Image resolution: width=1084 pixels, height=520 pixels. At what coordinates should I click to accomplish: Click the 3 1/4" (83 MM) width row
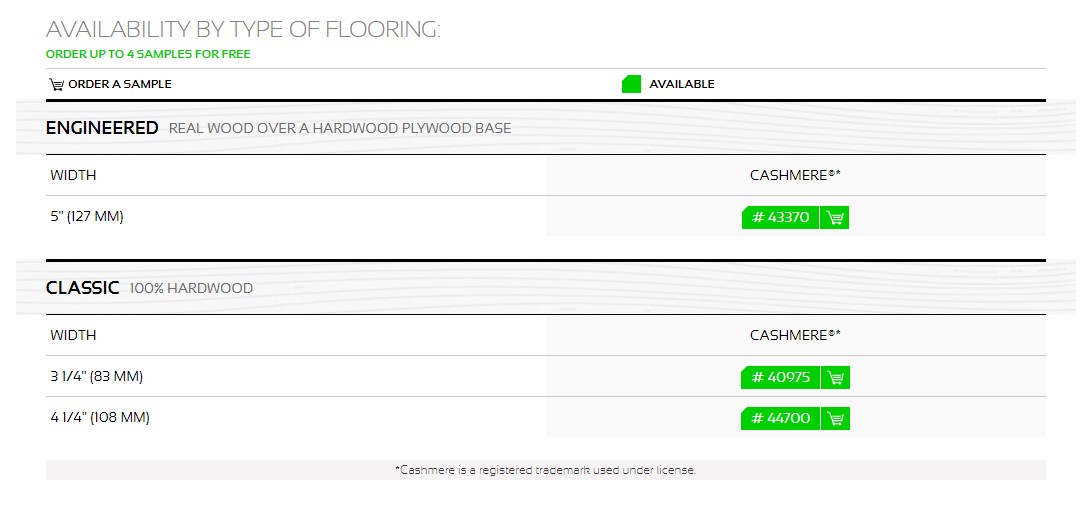545,376
